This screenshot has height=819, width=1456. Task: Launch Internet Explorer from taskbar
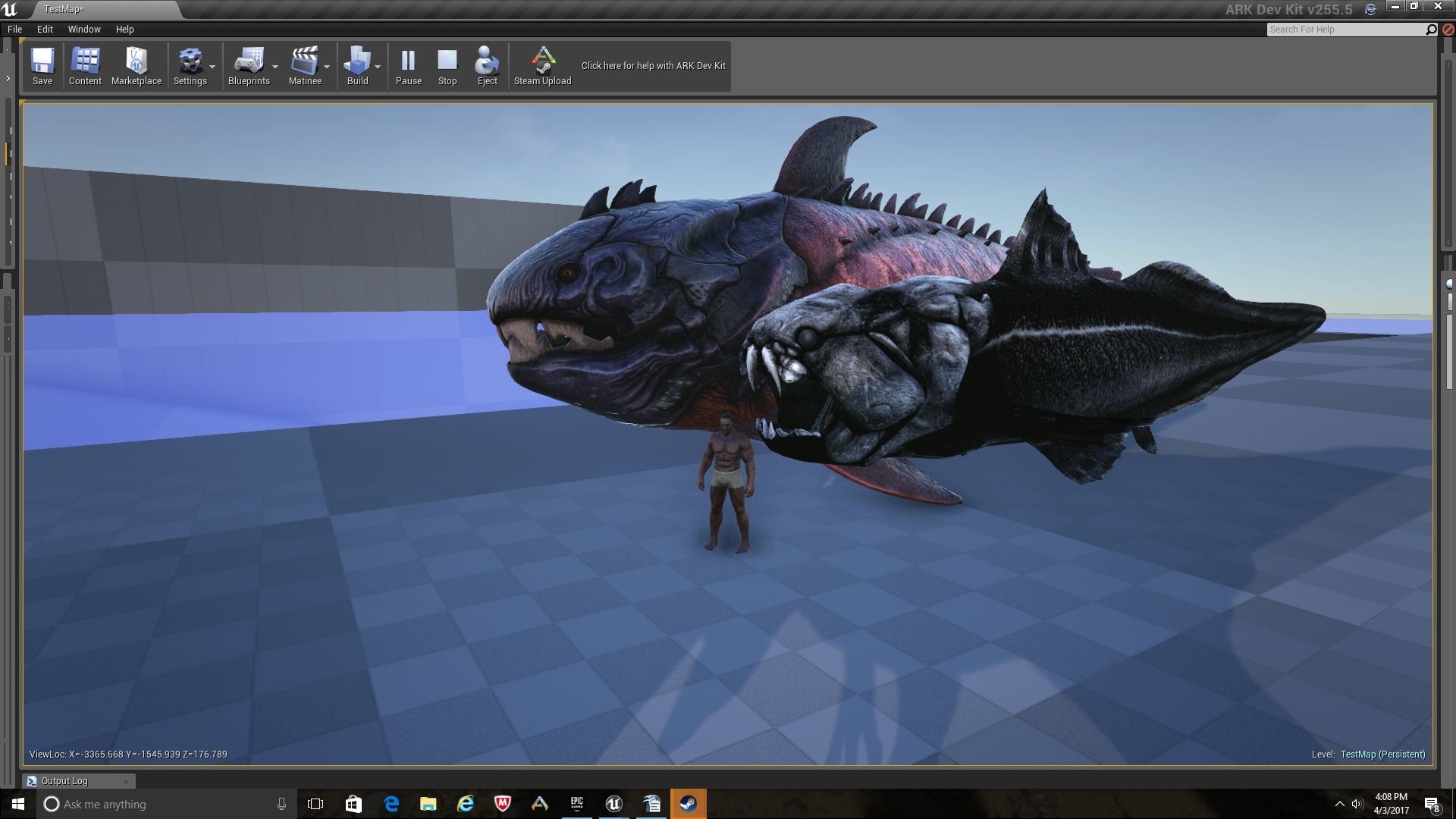[x=466, y=804]
